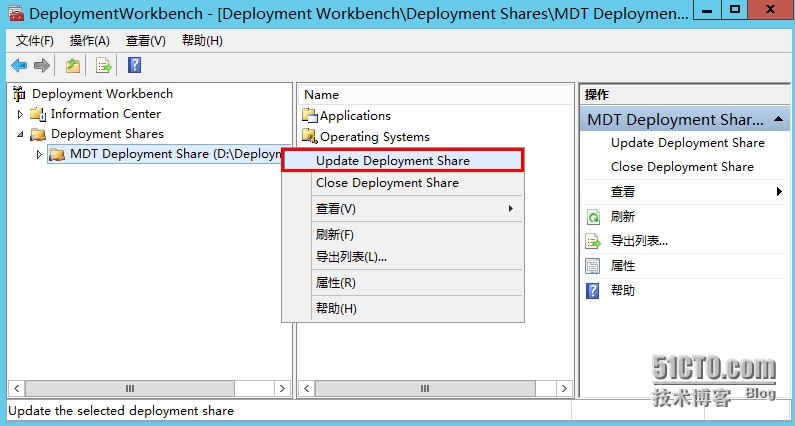This screenshot has width=795, height=426.
Task: Click 属性 in the actions pane
Action: point(623,266)
